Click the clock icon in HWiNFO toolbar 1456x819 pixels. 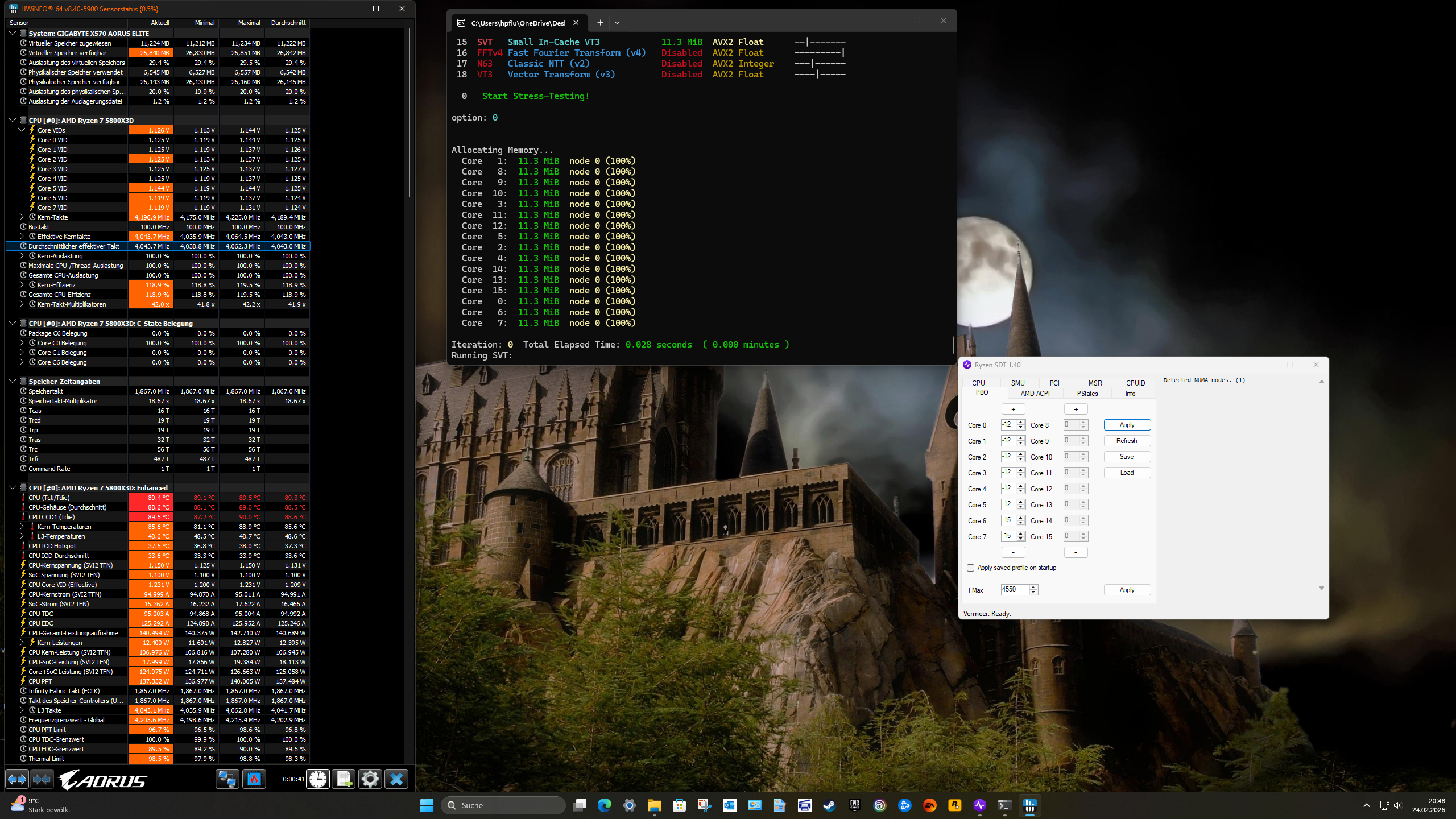click(318, 779)
